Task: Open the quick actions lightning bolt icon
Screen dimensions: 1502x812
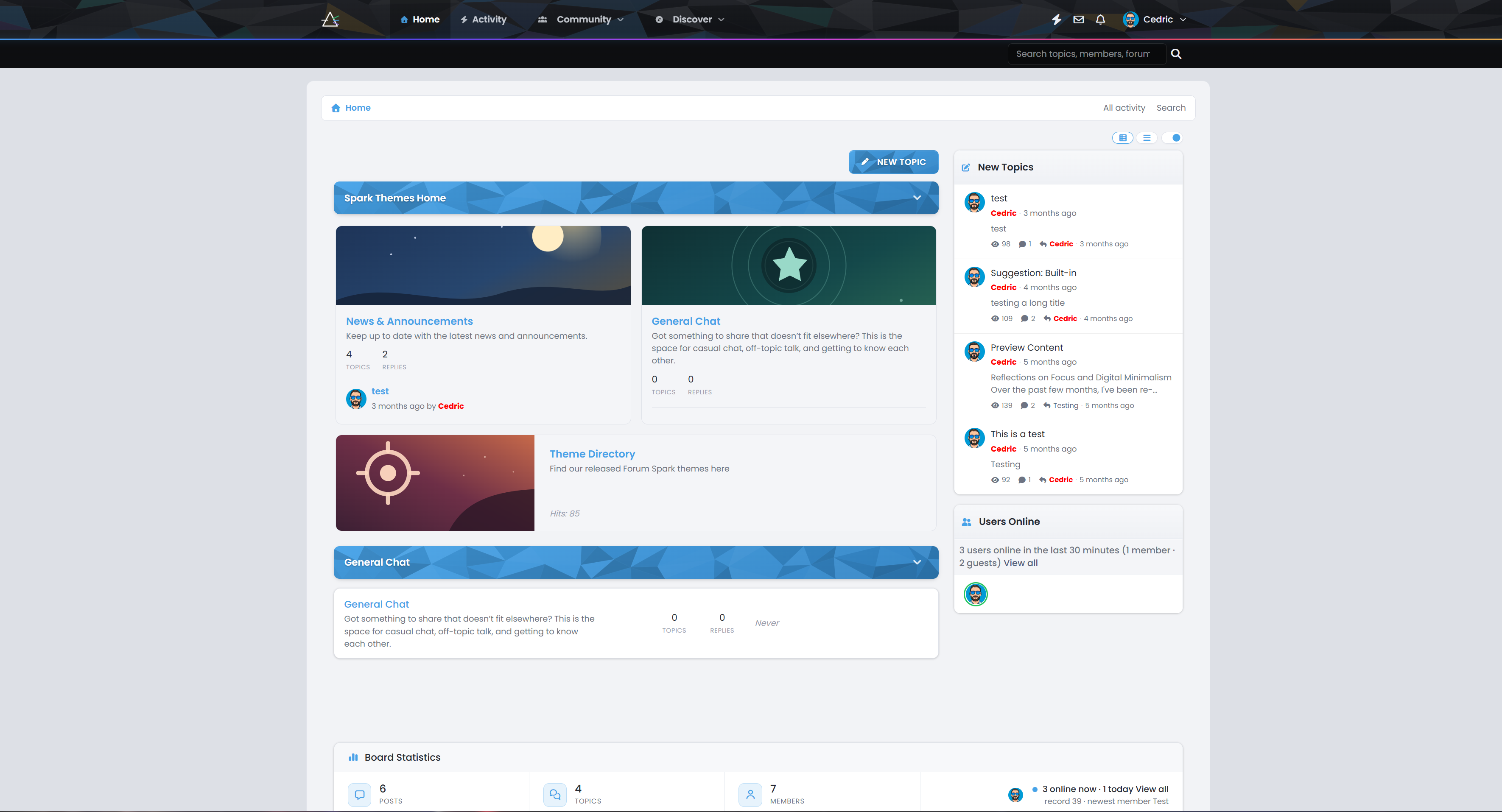Action: pos(1057,19)
